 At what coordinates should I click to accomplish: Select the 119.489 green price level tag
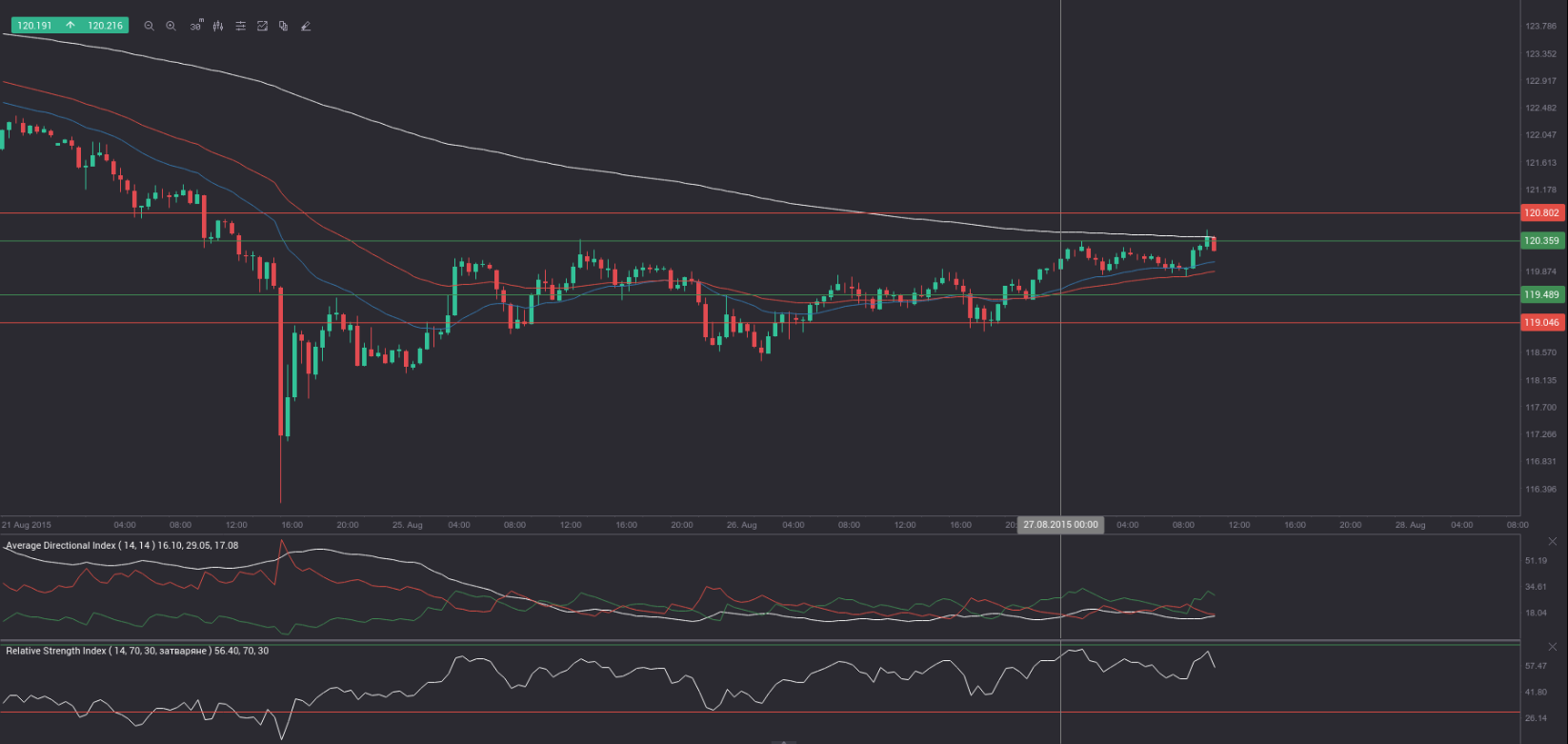[1541, 295]
